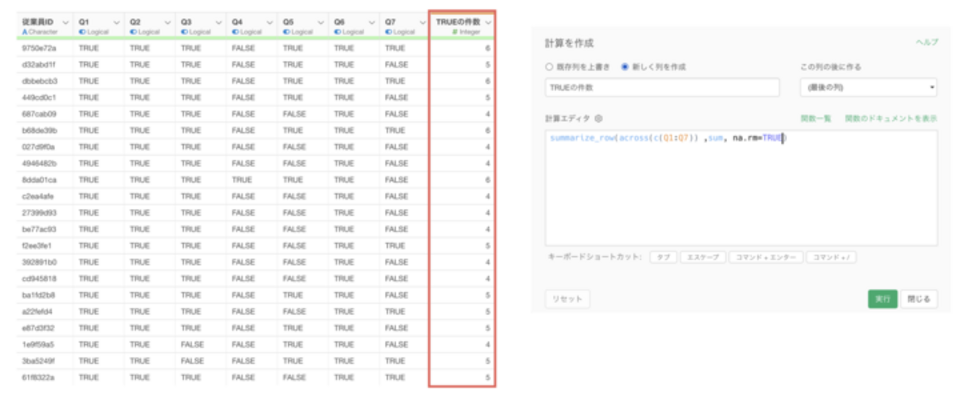Click the Logical type icon under Q1
960x400 pixels.
tap(81, 32)
